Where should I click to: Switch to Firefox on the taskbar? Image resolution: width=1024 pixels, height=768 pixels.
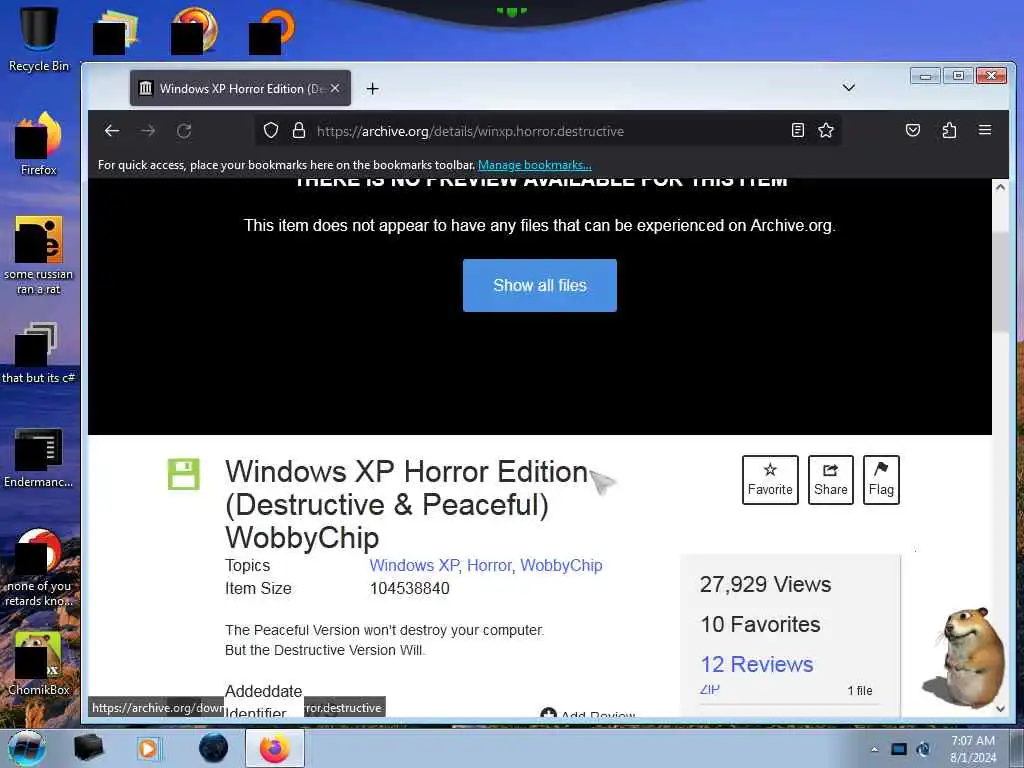[x=275, y=748]
